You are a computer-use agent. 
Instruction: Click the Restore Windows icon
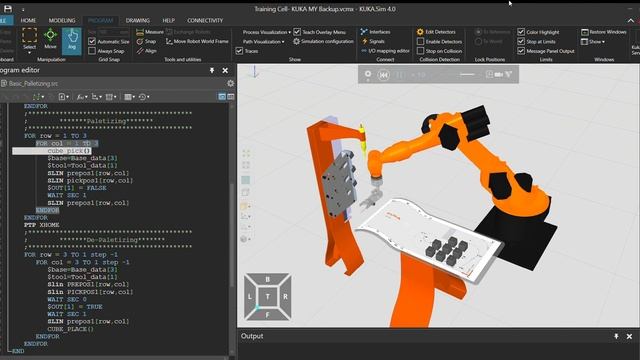[x=584, y=32]
